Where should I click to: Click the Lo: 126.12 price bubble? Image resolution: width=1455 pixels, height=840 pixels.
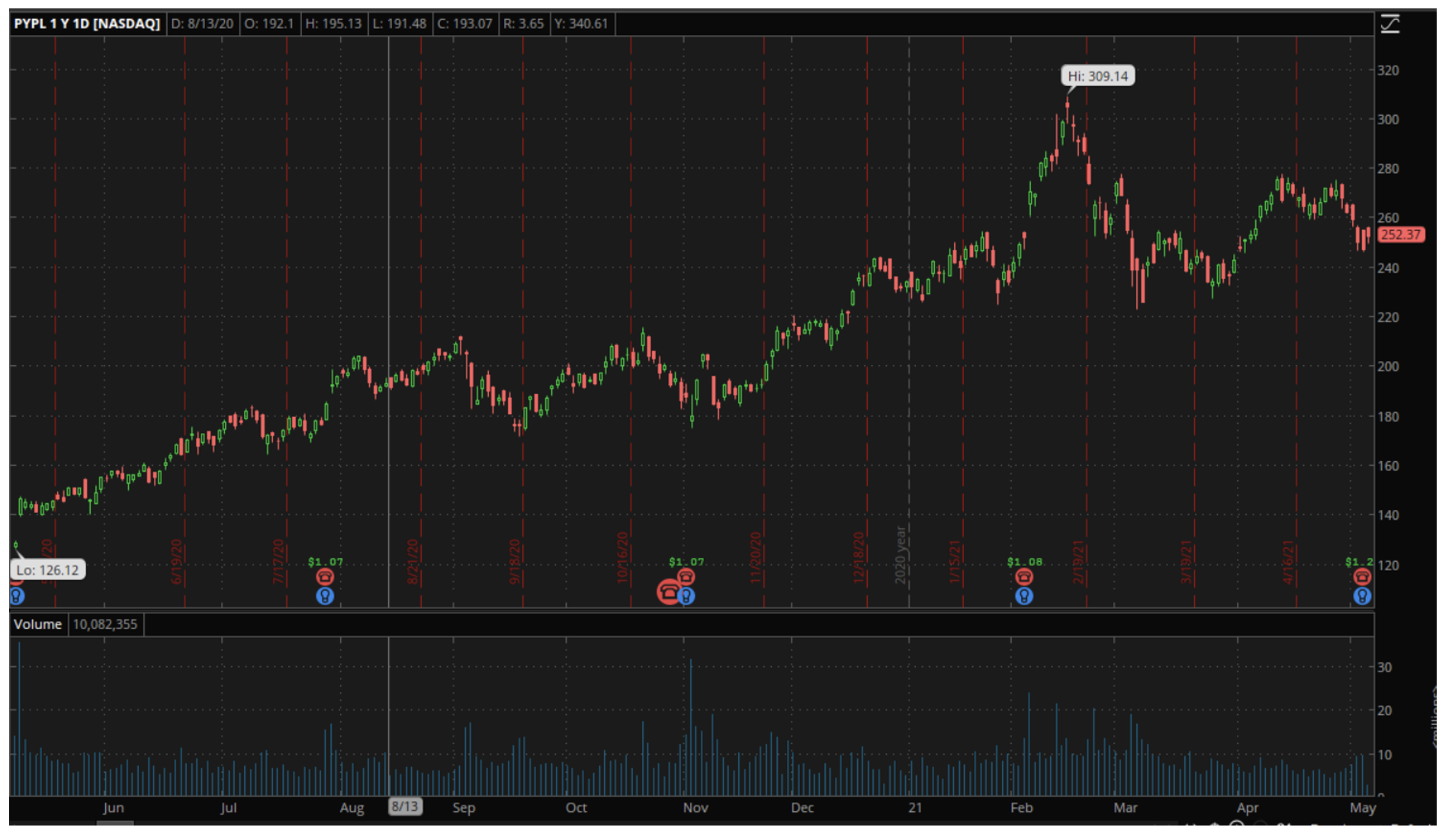tap(47, 570)
